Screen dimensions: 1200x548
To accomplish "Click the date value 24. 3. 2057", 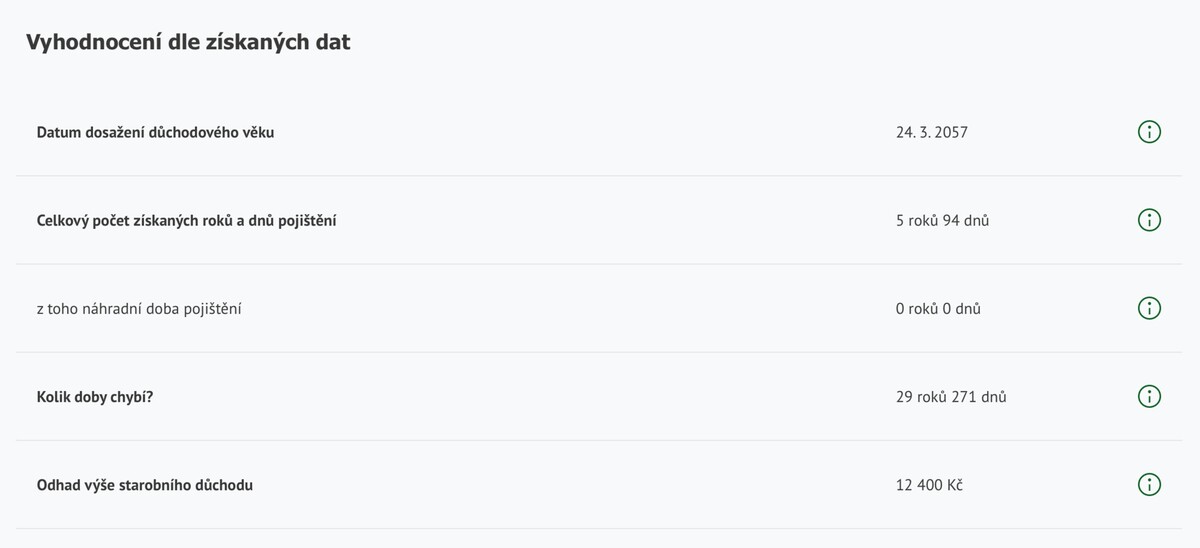I will pos(932,132).
